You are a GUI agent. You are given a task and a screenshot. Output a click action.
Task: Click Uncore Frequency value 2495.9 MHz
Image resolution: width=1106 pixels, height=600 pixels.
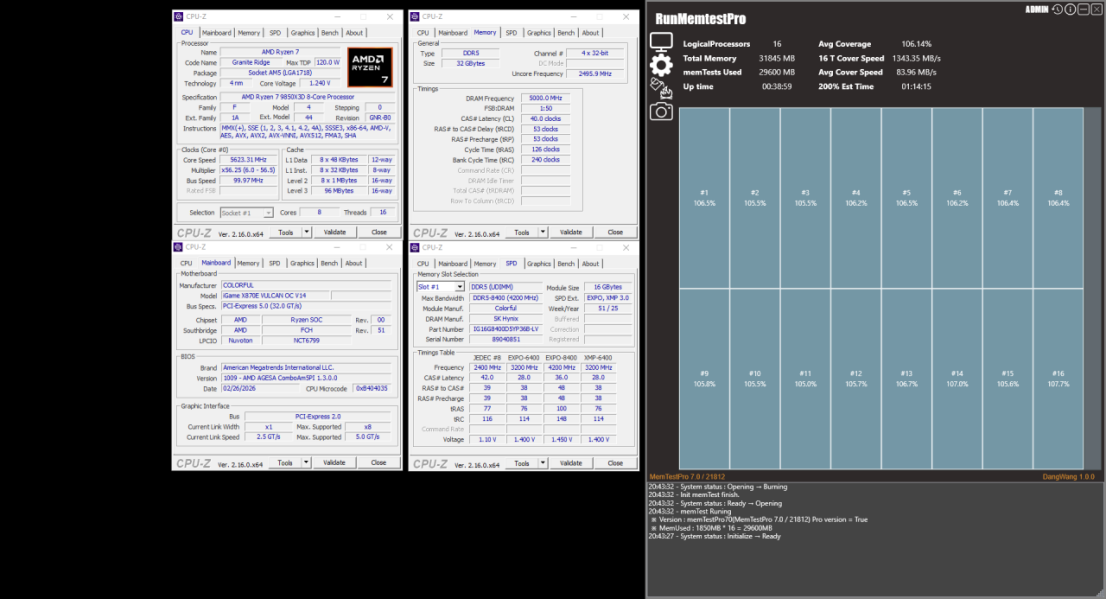tap(595, 73)
